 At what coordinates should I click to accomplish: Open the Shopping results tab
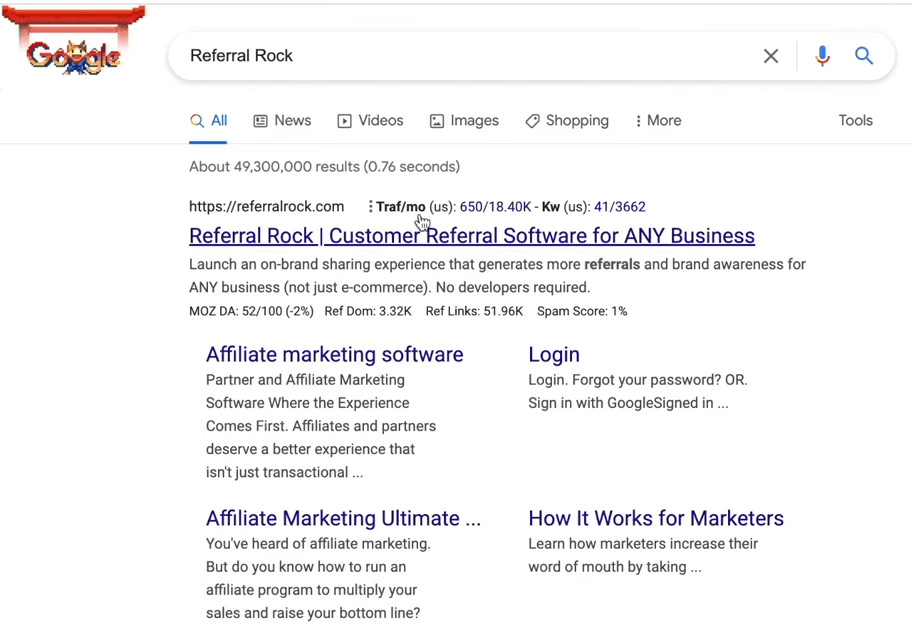(x=567, y=121)
